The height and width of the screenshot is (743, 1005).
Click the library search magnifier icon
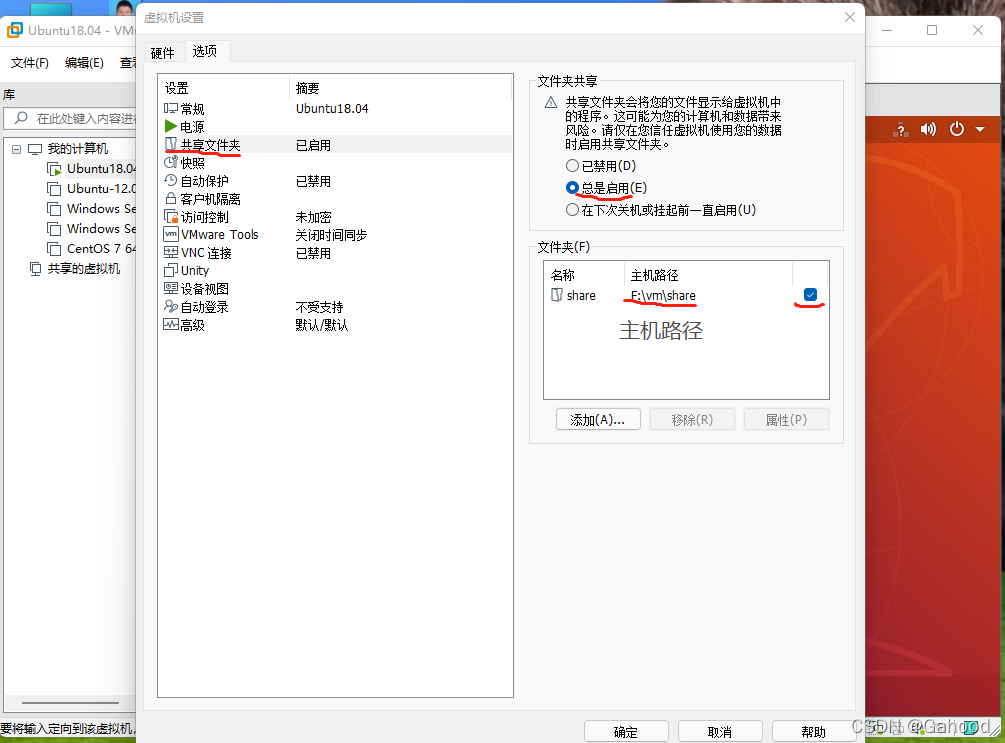21,118
